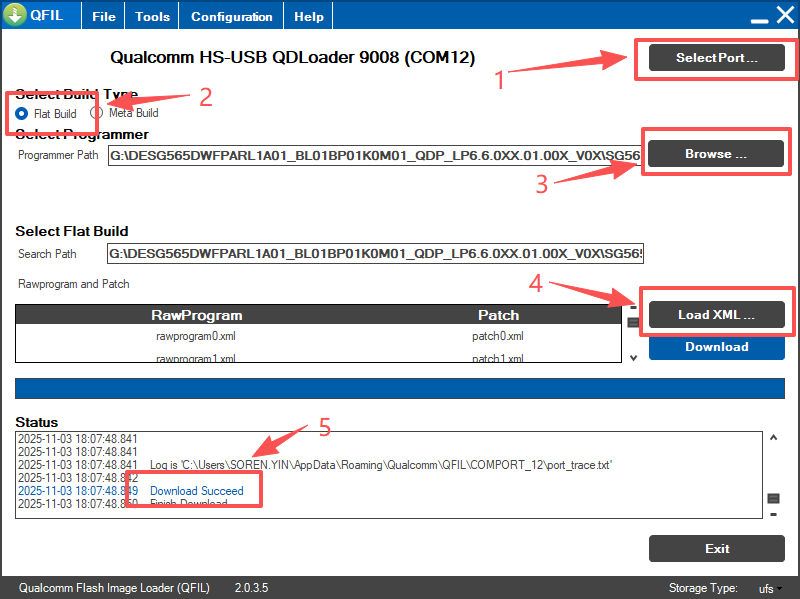Viewport: 800px width, 599px height.
Task: Select the Meta Build radio button
Action: (x=97, y=113)
